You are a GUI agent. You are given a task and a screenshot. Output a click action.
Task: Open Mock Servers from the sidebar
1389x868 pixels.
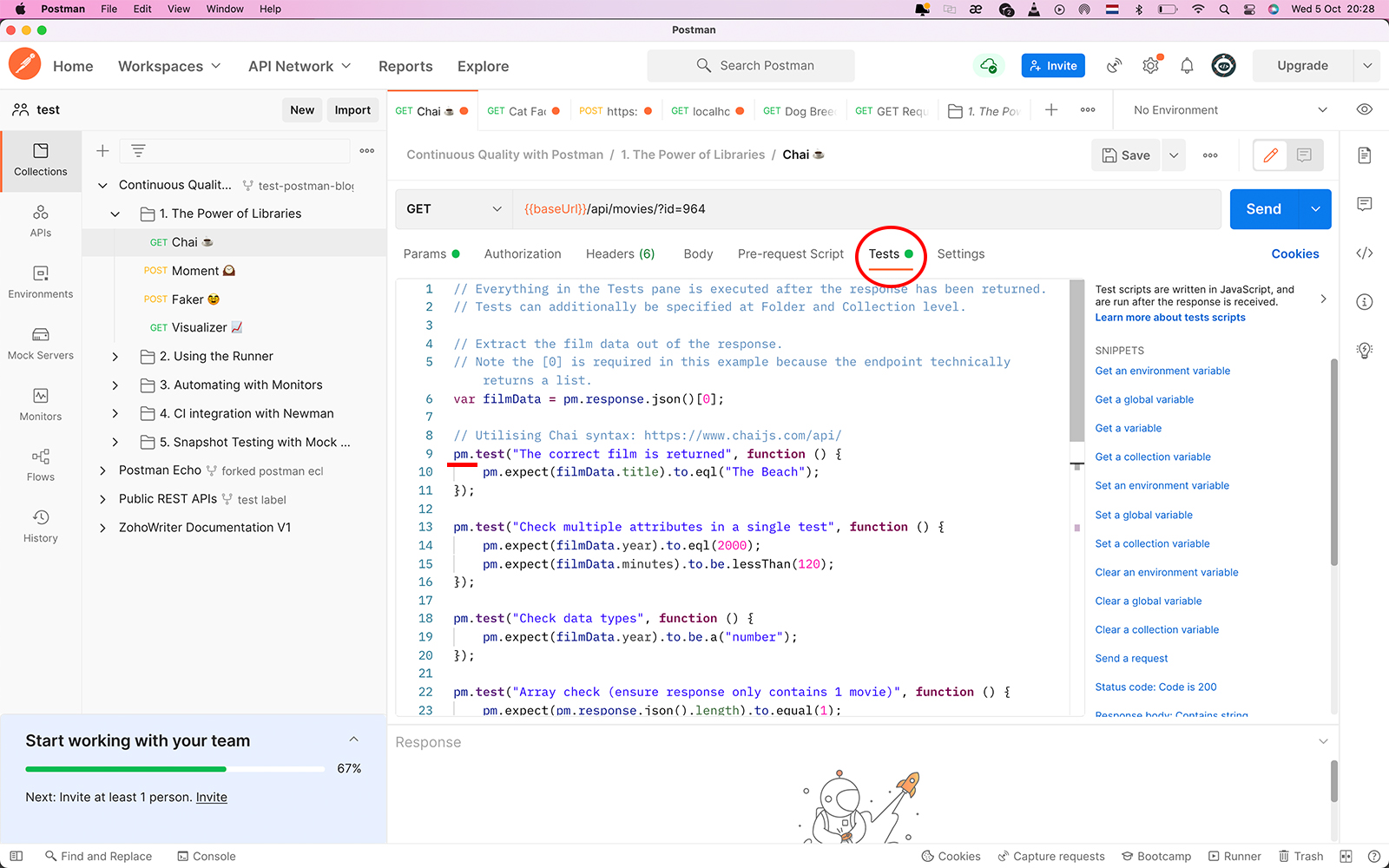pos(41,344)
